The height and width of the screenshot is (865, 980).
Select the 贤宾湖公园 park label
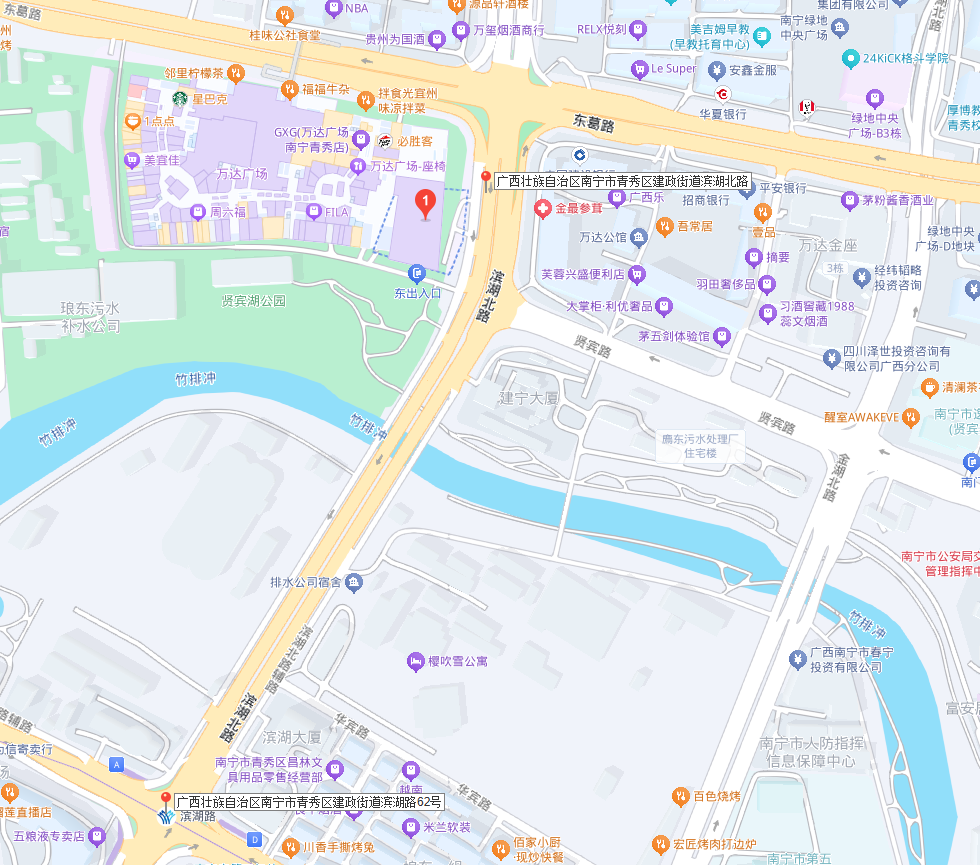(254, 301)
